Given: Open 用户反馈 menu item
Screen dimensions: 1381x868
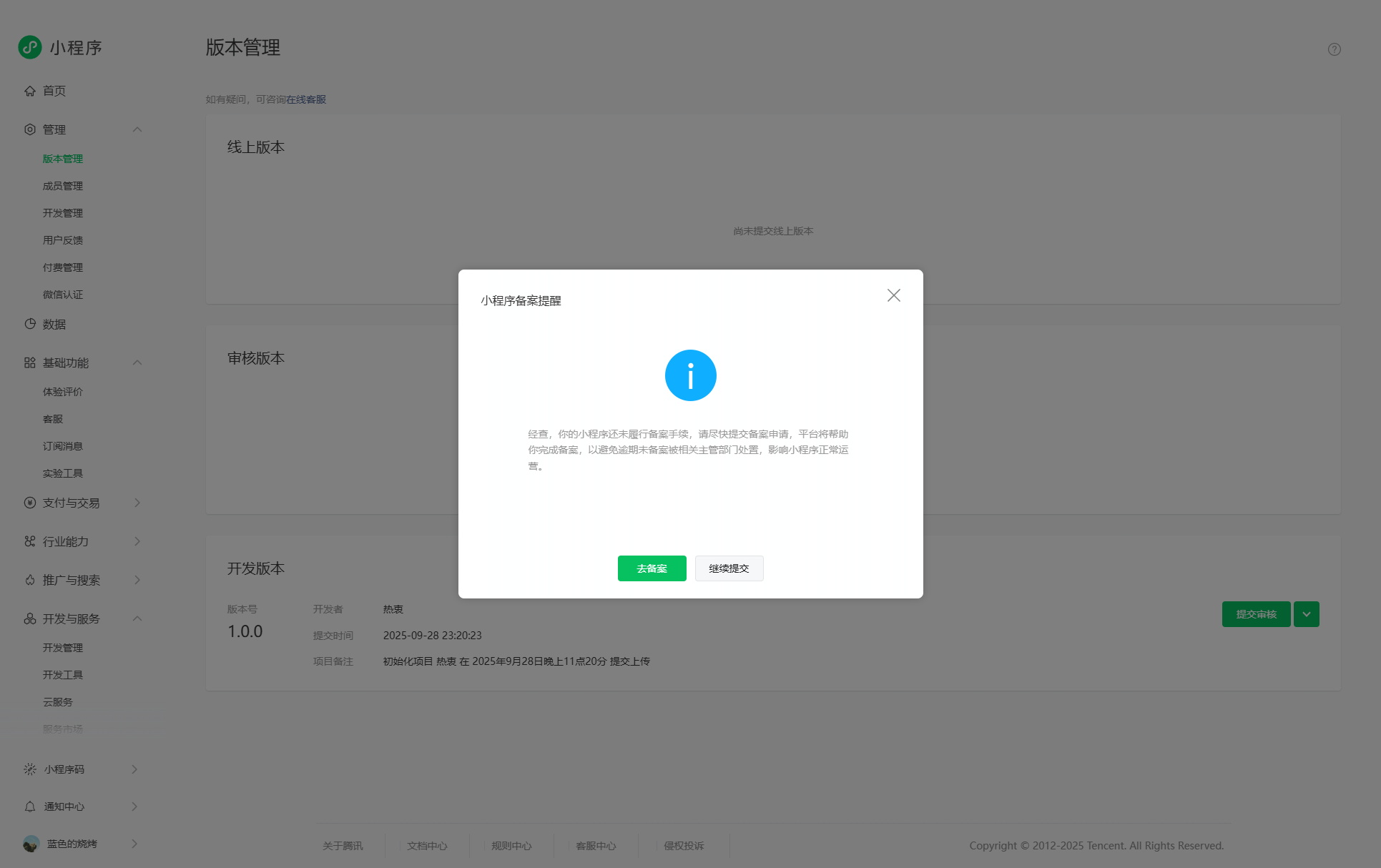Looking at the screenshot, I should 63,240.
